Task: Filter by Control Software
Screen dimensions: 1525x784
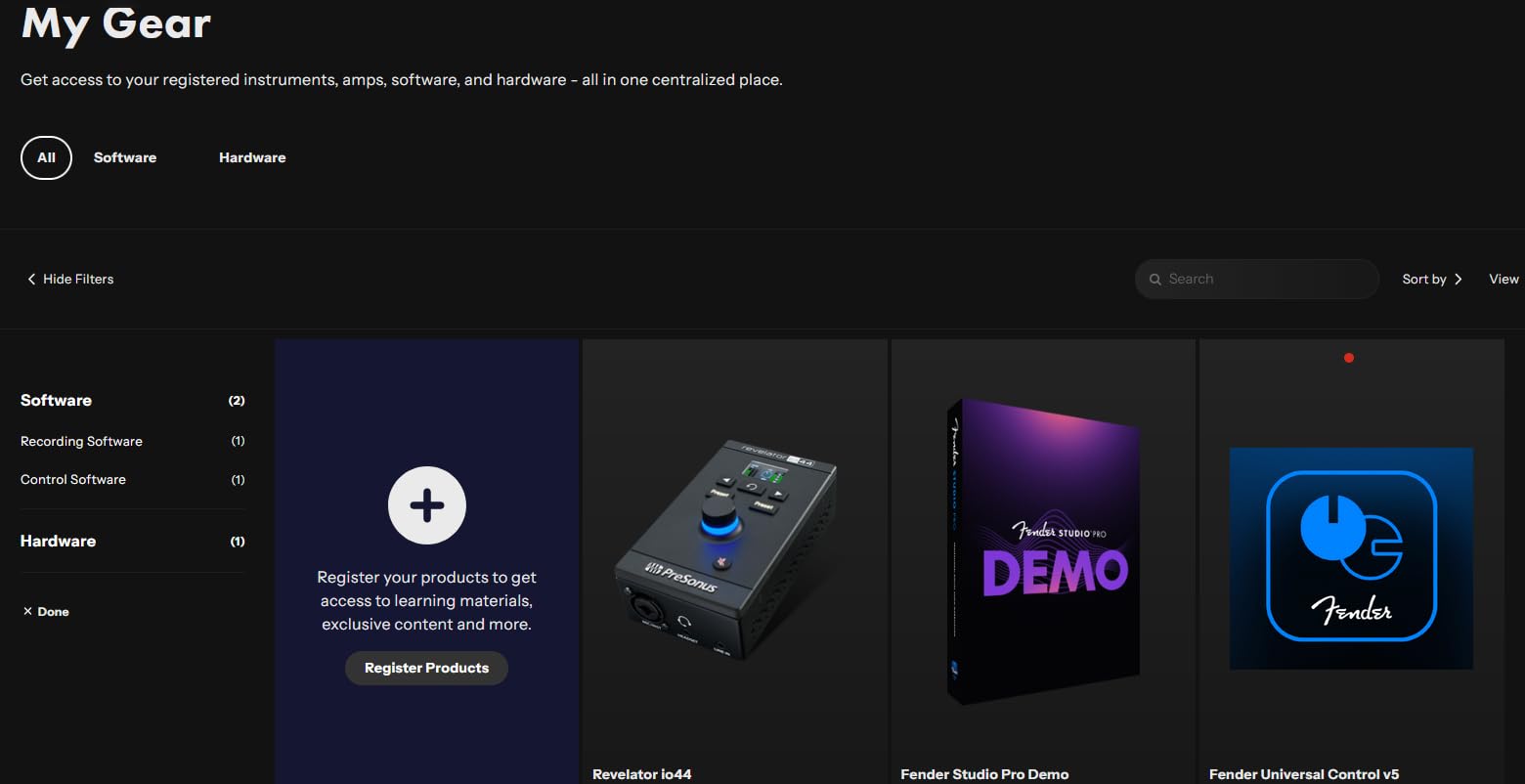Action: pyautogui.click(x=73, y=480)
